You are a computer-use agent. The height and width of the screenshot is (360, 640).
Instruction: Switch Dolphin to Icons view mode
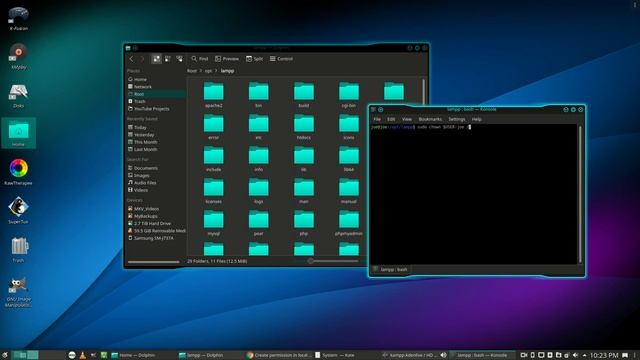(x=156, y=59)
